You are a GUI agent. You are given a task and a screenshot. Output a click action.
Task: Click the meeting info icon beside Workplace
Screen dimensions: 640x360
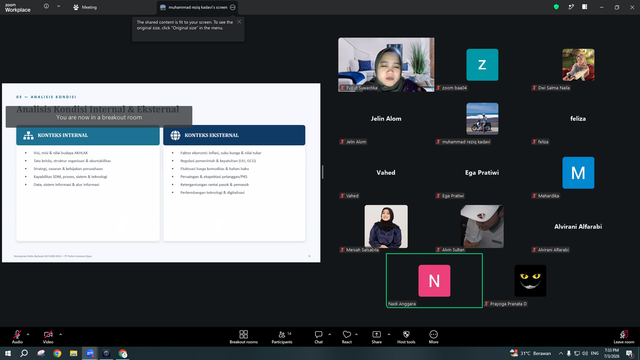[x=46, y=7]
